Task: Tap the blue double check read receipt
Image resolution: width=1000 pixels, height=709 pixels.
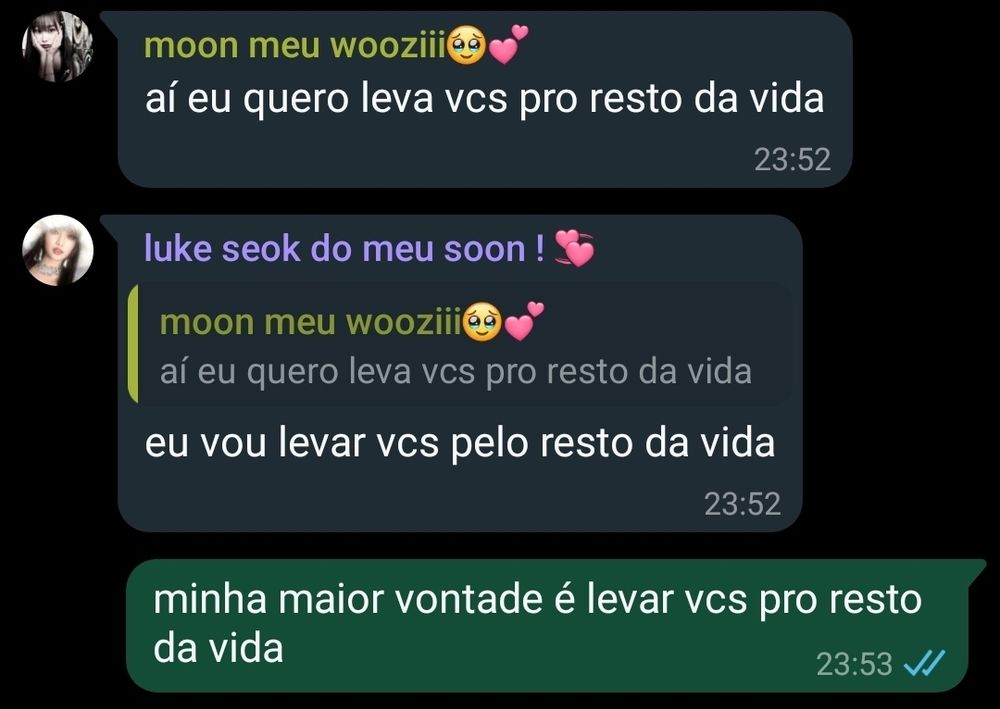Action: pyautogui.click(x=924, y=663)
